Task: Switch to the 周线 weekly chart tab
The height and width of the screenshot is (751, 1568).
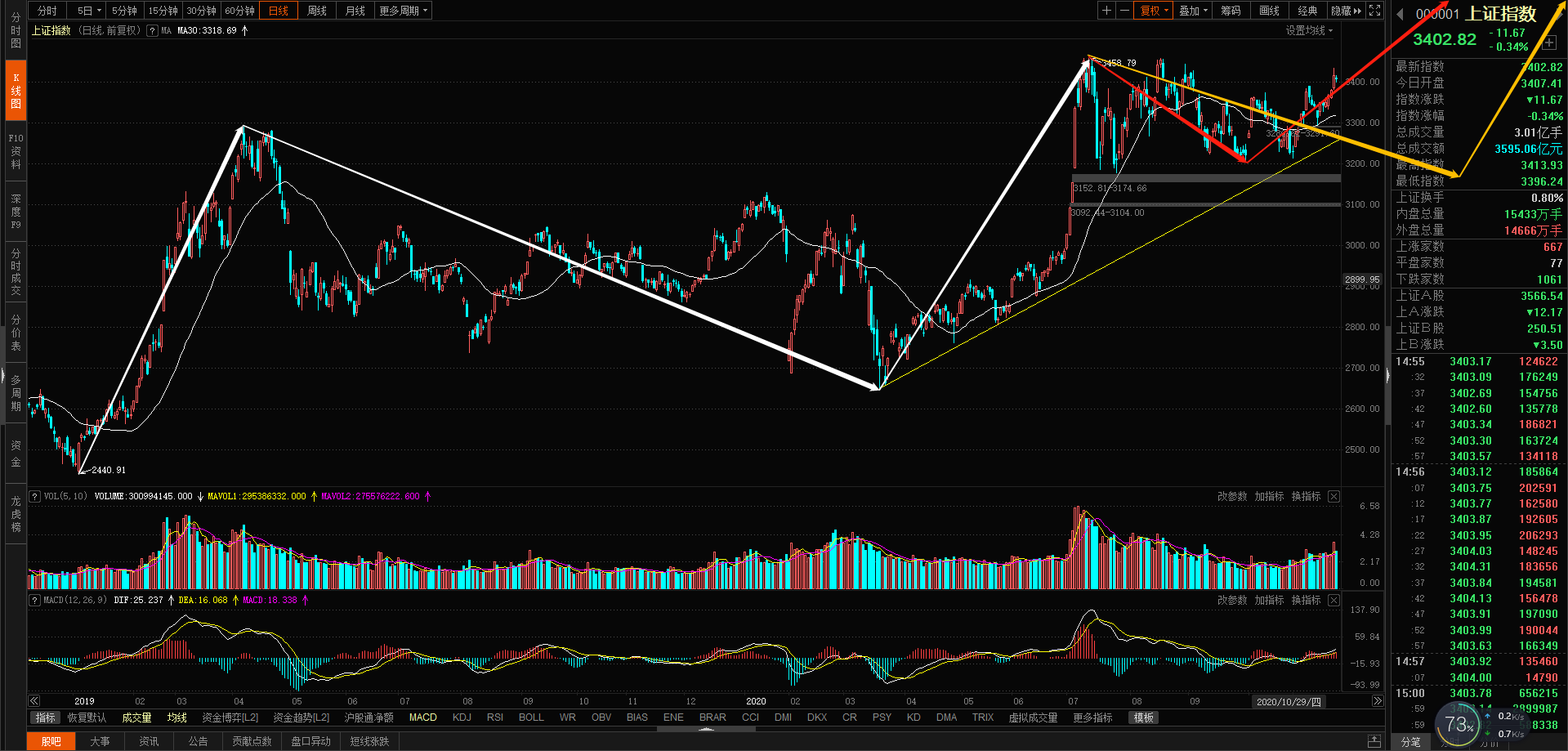Action: (x=317, y=11)
